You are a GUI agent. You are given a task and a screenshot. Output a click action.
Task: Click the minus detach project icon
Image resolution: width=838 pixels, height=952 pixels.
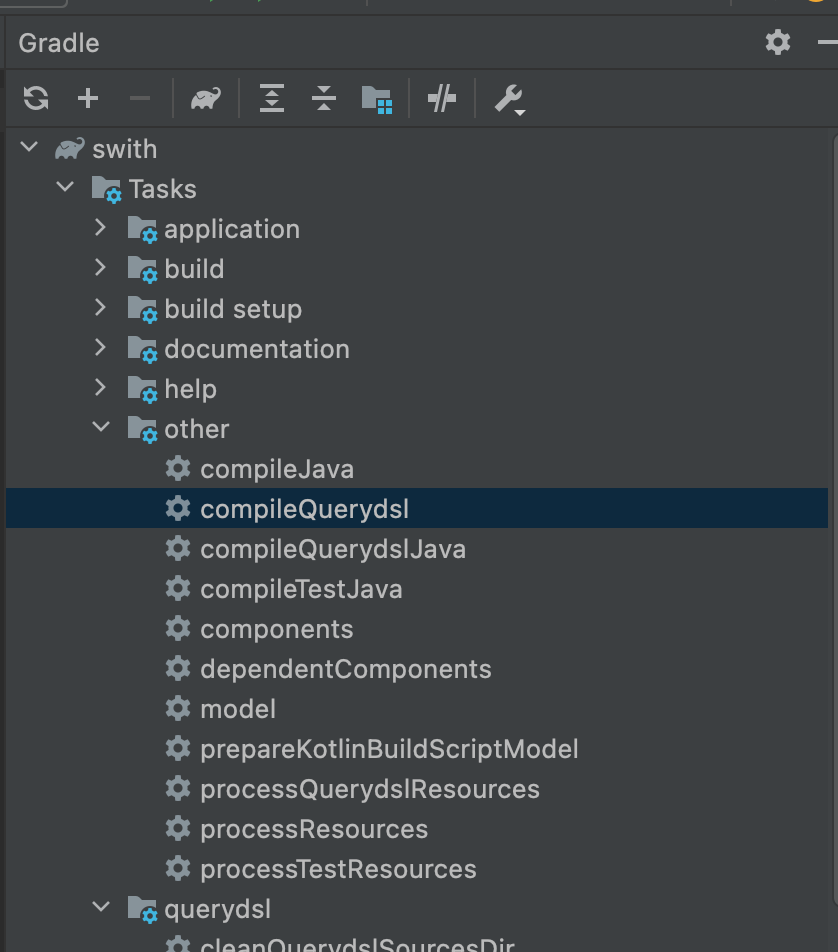pyautogui.click(x=140, y=98)
